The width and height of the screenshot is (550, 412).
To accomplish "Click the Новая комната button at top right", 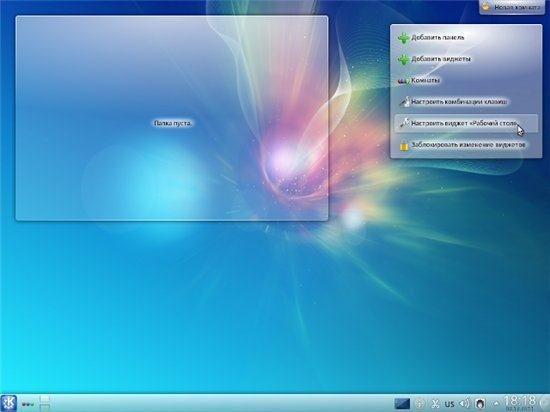I will [512, 7].
